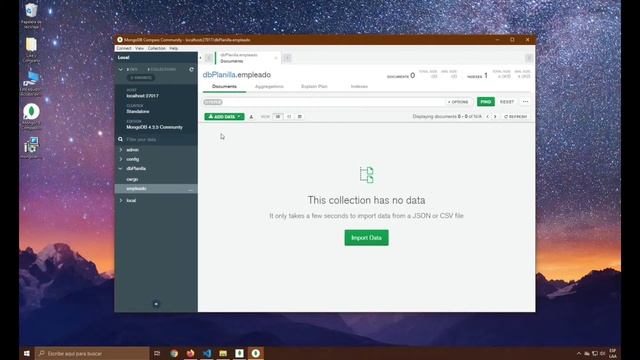Switch to list view of documents

278,117
